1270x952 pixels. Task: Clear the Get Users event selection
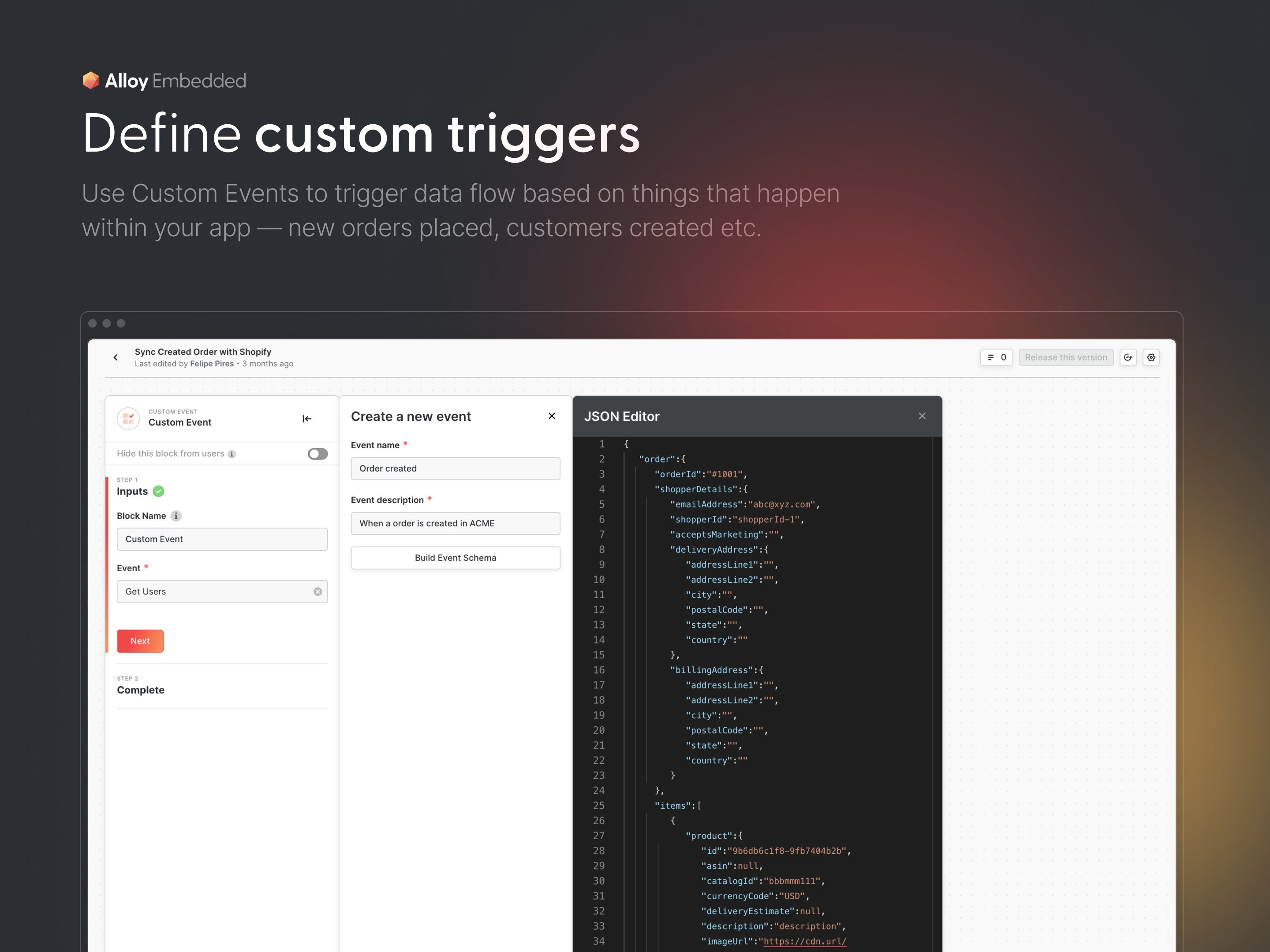click(317, 591)
